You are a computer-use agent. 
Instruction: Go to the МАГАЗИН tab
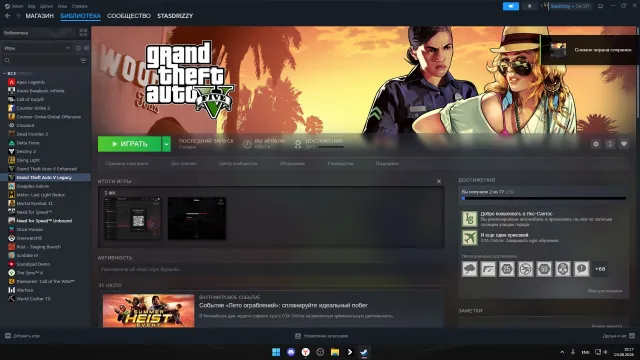click(x=40, y=16)
